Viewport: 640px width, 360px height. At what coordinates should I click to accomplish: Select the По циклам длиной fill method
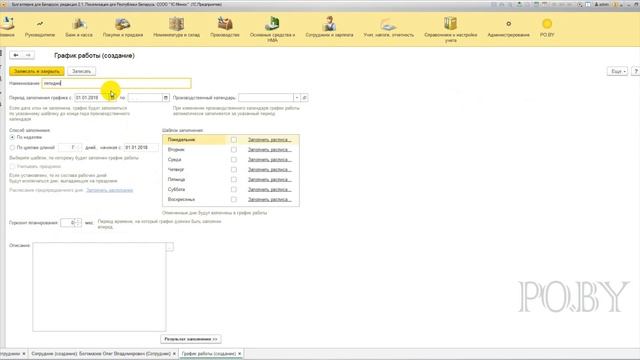(12, 147)
